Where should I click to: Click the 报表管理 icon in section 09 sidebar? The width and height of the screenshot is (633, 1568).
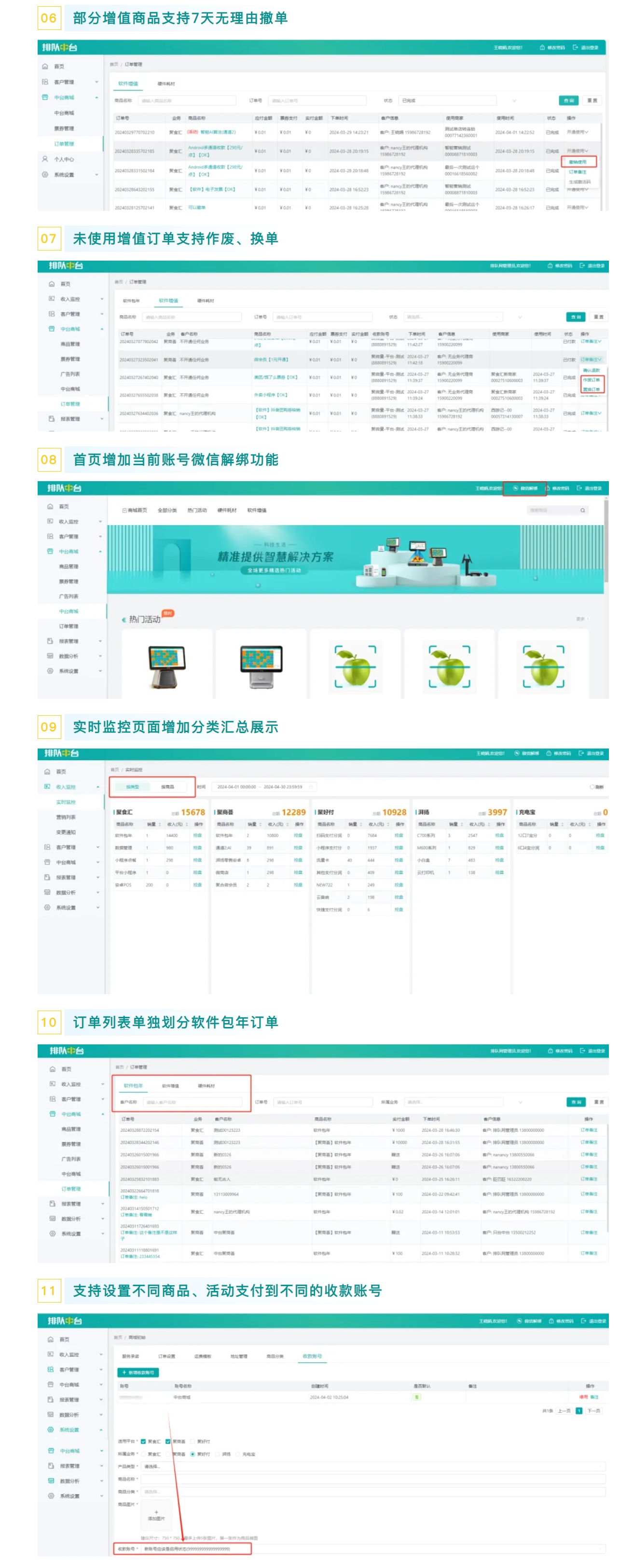coord(47,877)
